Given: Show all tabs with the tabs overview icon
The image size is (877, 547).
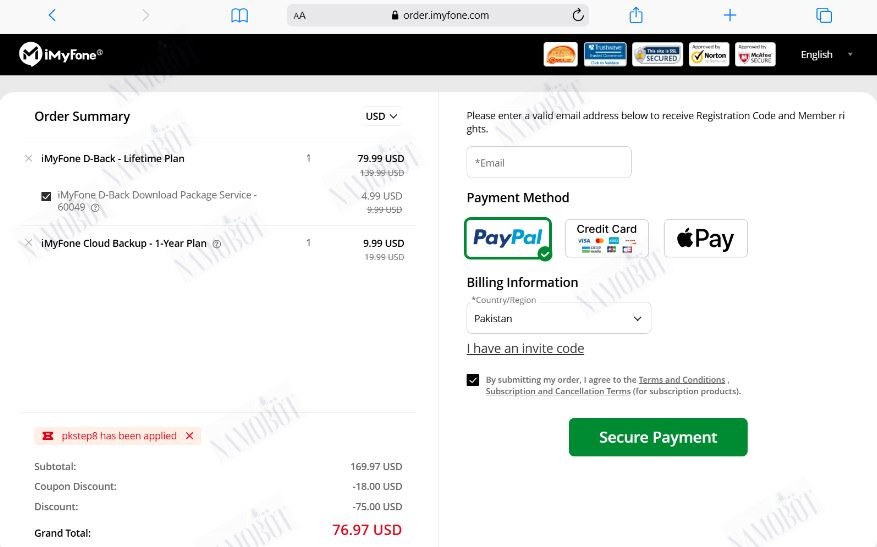Looking at the screenshot, I should click(824, 15).
